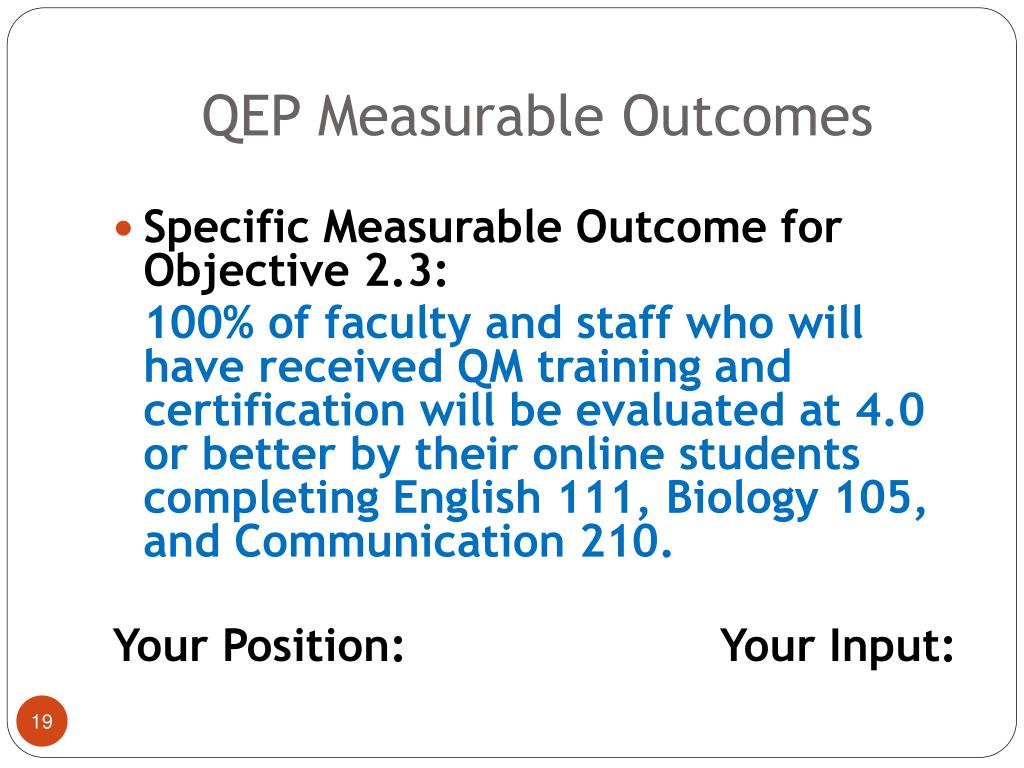
Task: Click the Your Input: label
Action: 837,645
